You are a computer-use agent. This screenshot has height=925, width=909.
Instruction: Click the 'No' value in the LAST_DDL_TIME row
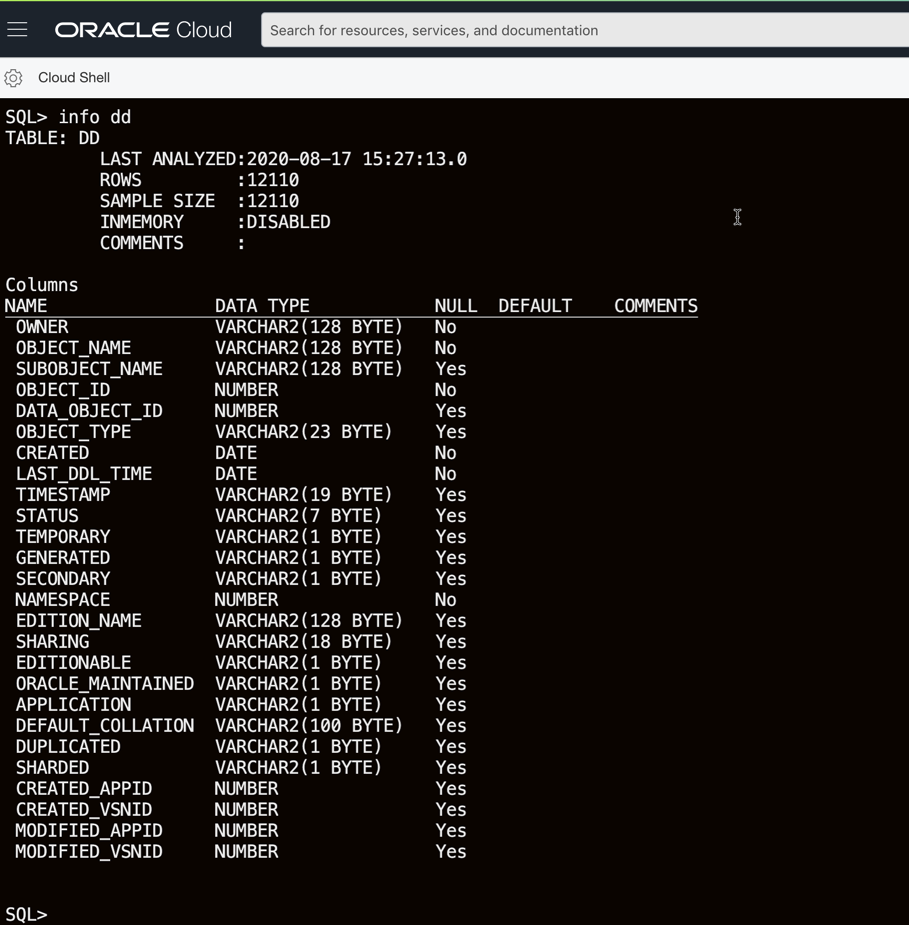coord(445,474)
